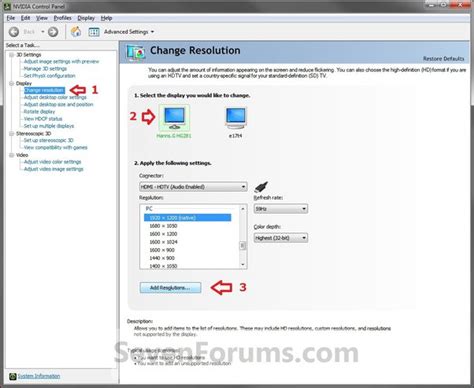Collapse the Display tree node
The width and height of the screenshot is (474, 388).
point(12,83)
